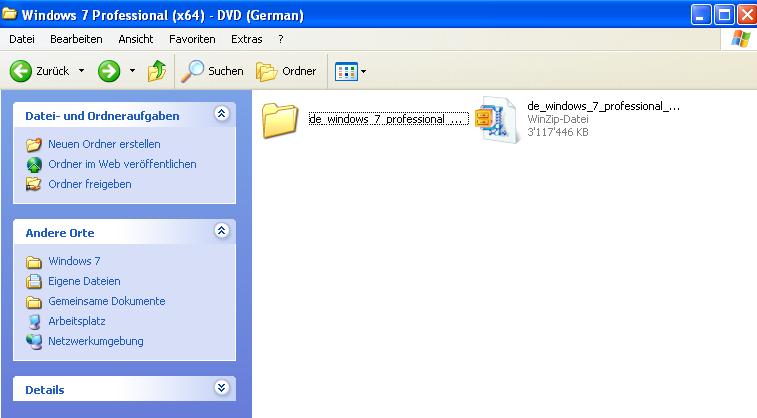The height and width of the screenshot is (418, 757).
Task: Open the Arbeitsplatz link
Action: tap(77, 321)
